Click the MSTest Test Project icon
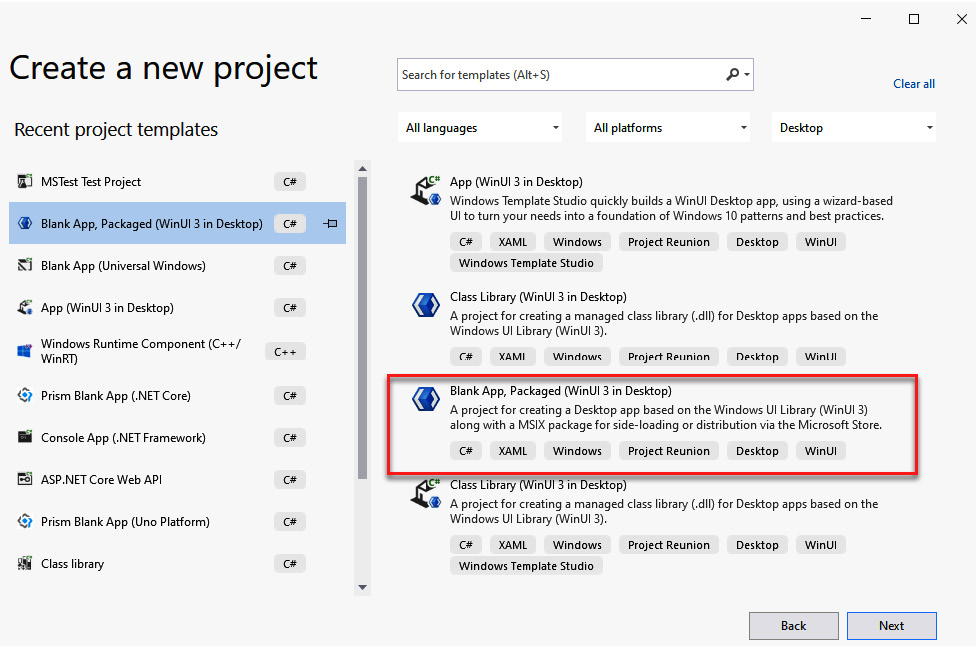 (25, 182)
